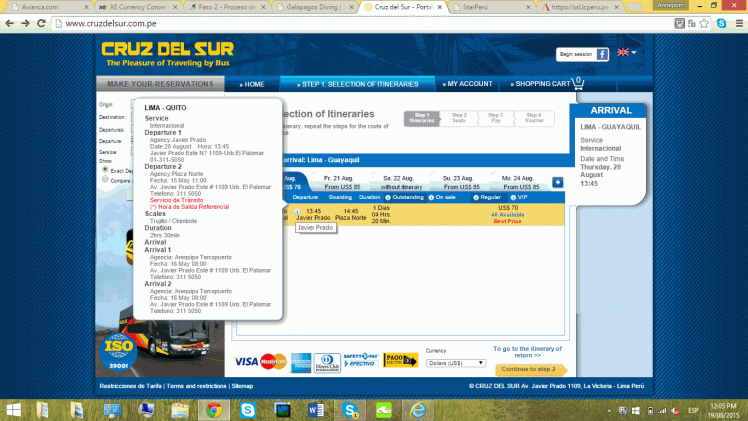This screenshot has width=748, height=421.
Task: Click the Step 4 Voucher progress step
Action: [x=534, y=118]
